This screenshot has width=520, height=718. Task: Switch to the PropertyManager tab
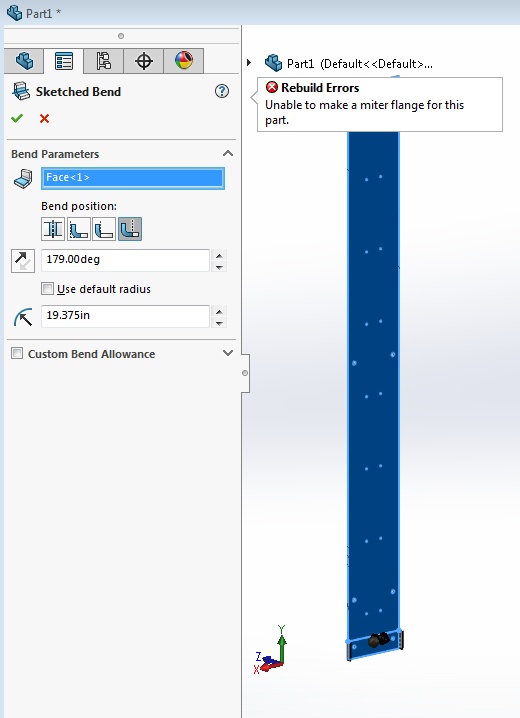click(x=64, y=61)
